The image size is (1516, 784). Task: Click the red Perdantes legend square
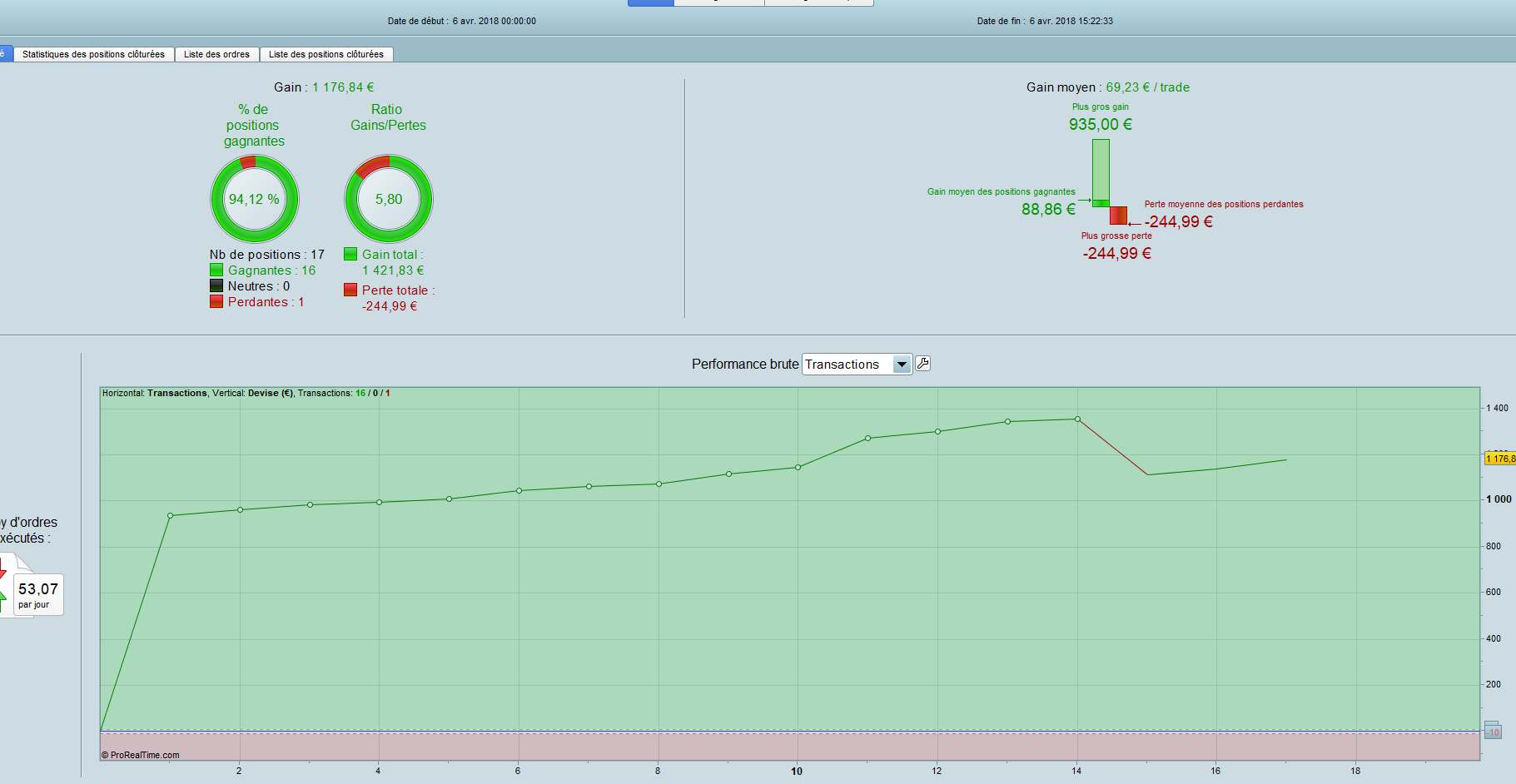(x=216, y=302)
